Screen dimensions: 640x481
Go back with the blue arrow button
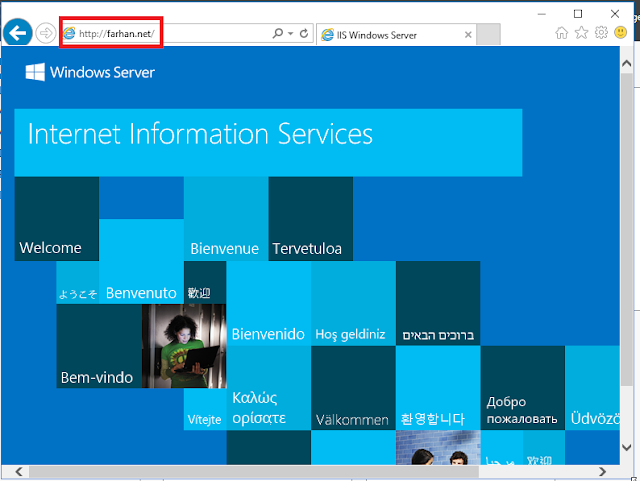[18, 33]
